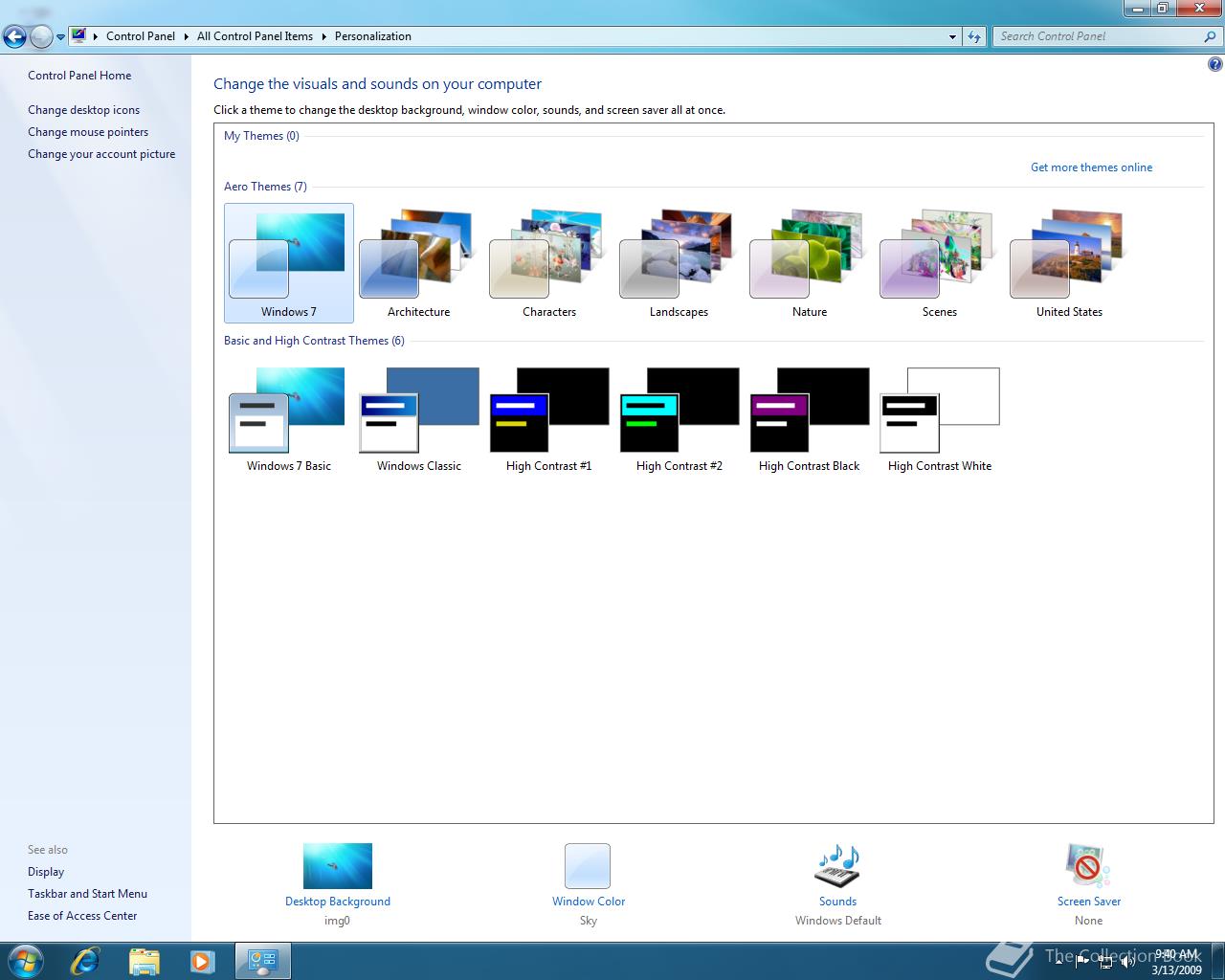Open the Display link under See also
This screenshot has width=1225, height=980.
coord(46,872)
